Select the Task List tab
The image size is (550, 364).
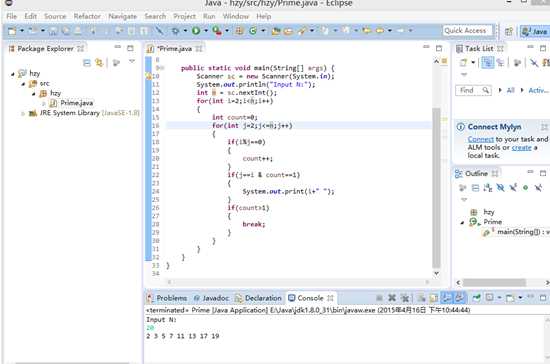click(x=479, y=48)
